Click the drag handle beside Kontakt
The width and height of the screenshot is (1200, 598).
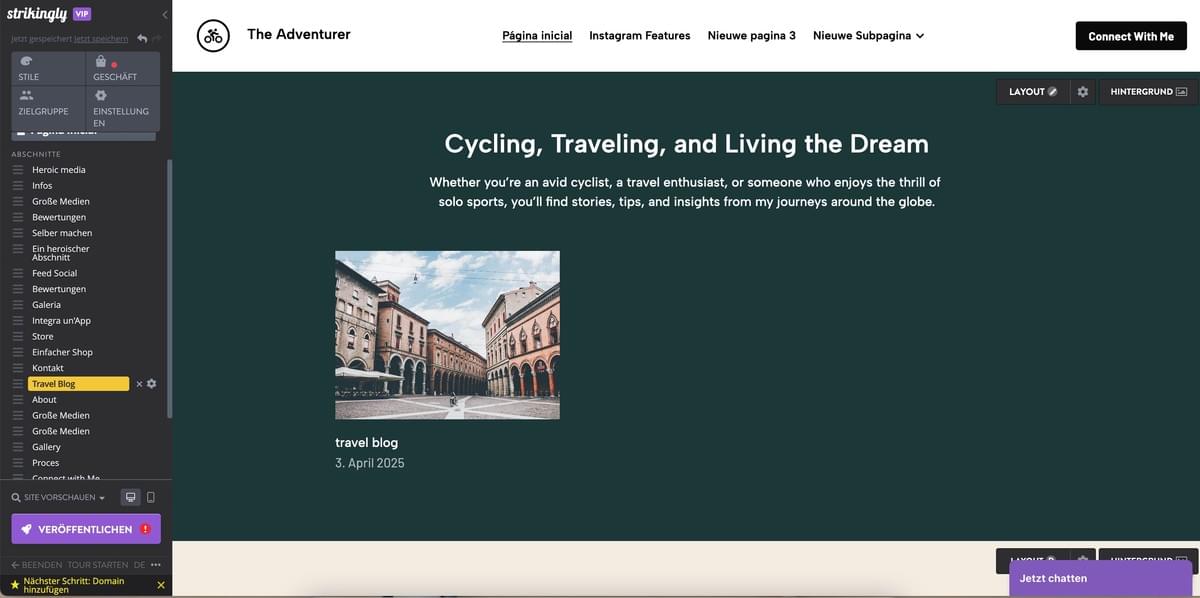(18, 368)
